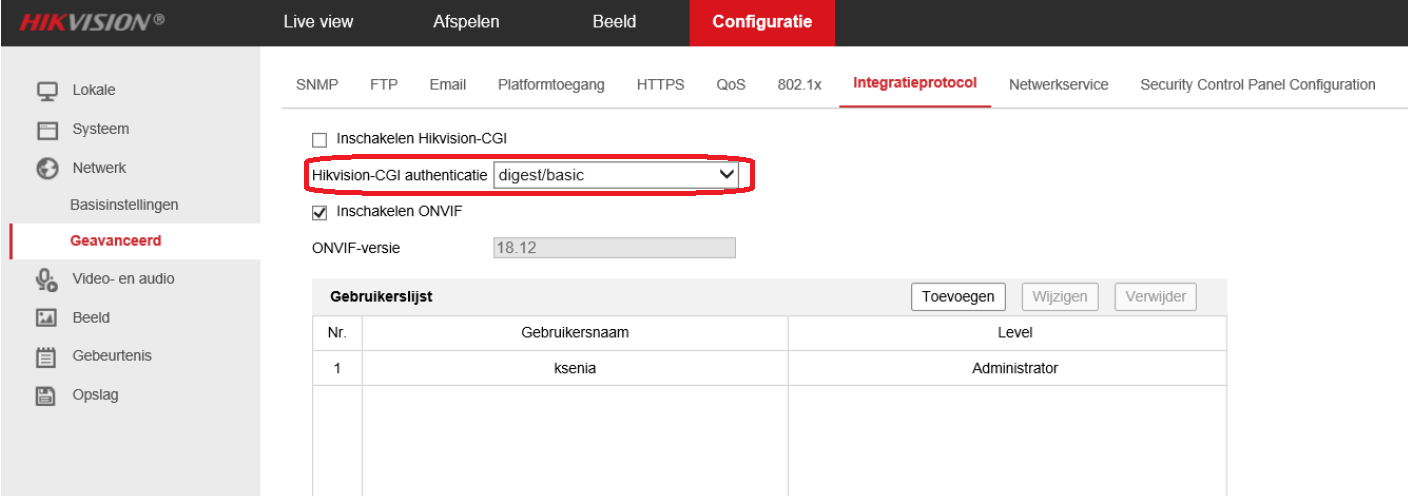The width and height of the screenshot is (1408, 496).
Task: Click the Level column header
Action: tap(1015, 333)
